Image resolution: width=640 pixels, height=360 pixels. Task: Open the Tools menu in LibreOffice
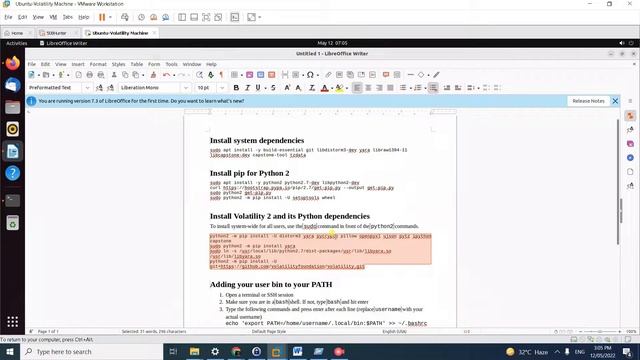tap(171, 64)
